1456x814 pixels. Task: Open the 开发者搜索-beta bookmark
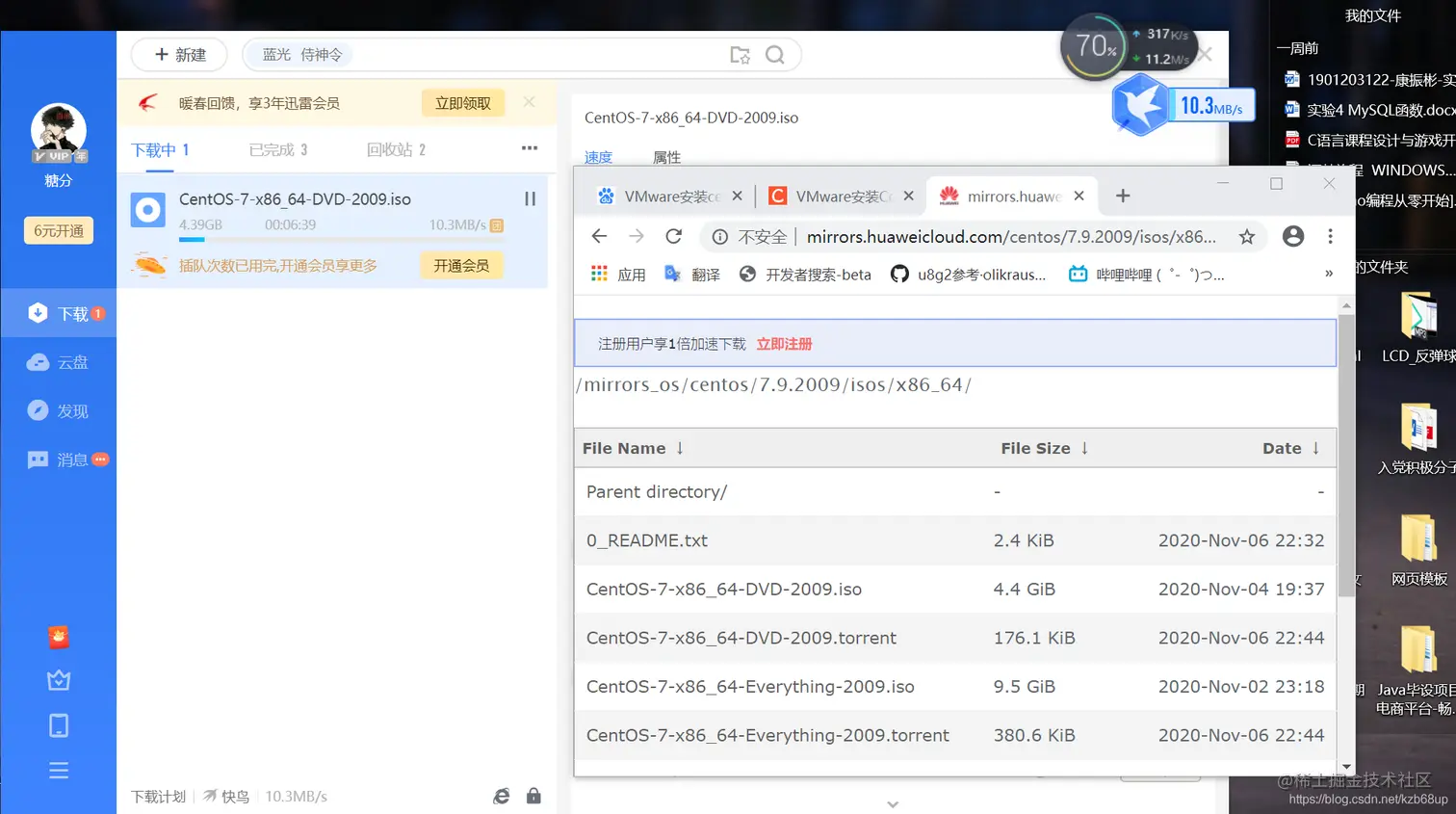click(x=805, y=275)
